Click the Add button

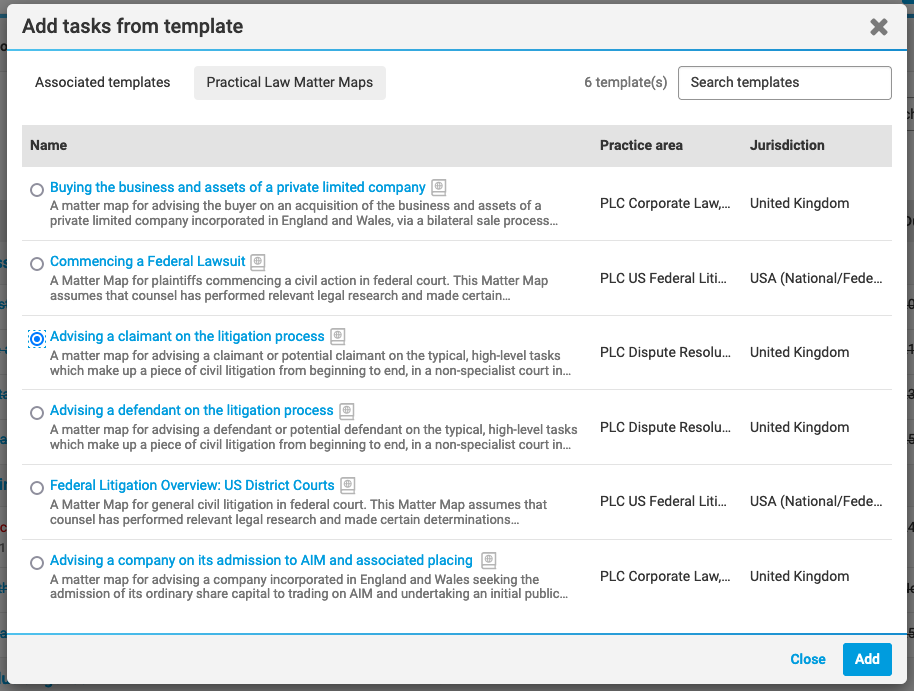867,659
